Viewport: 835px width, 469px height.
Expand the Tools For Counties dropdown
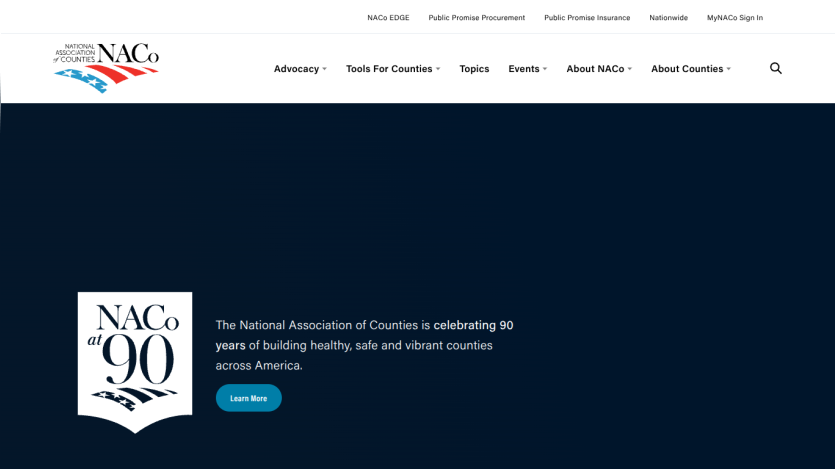(393, 69)
